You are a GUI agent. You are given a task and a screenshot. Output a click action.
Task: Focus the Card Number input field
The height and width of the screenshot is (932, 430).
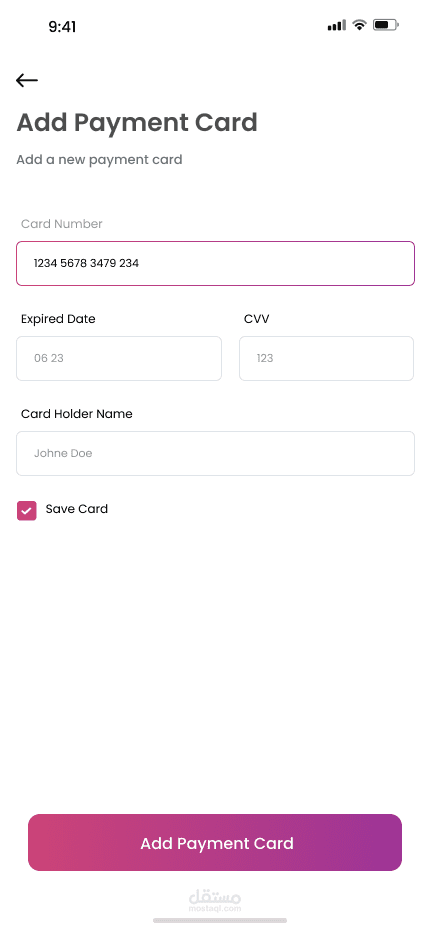[215, 263]
